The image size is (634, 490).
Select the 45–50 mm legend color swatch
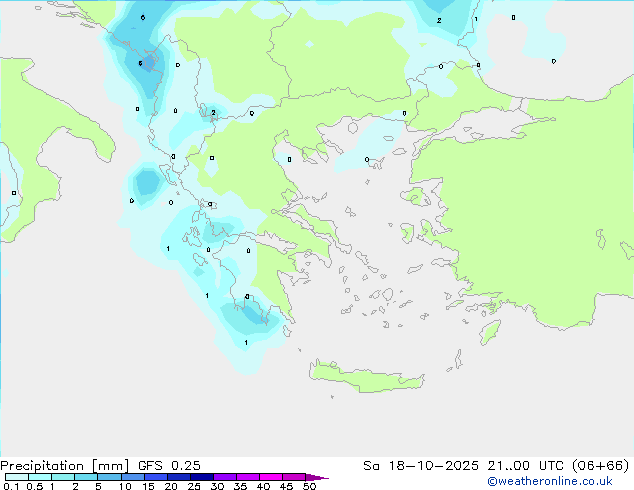pyautogui.click(x=294, y=477)
